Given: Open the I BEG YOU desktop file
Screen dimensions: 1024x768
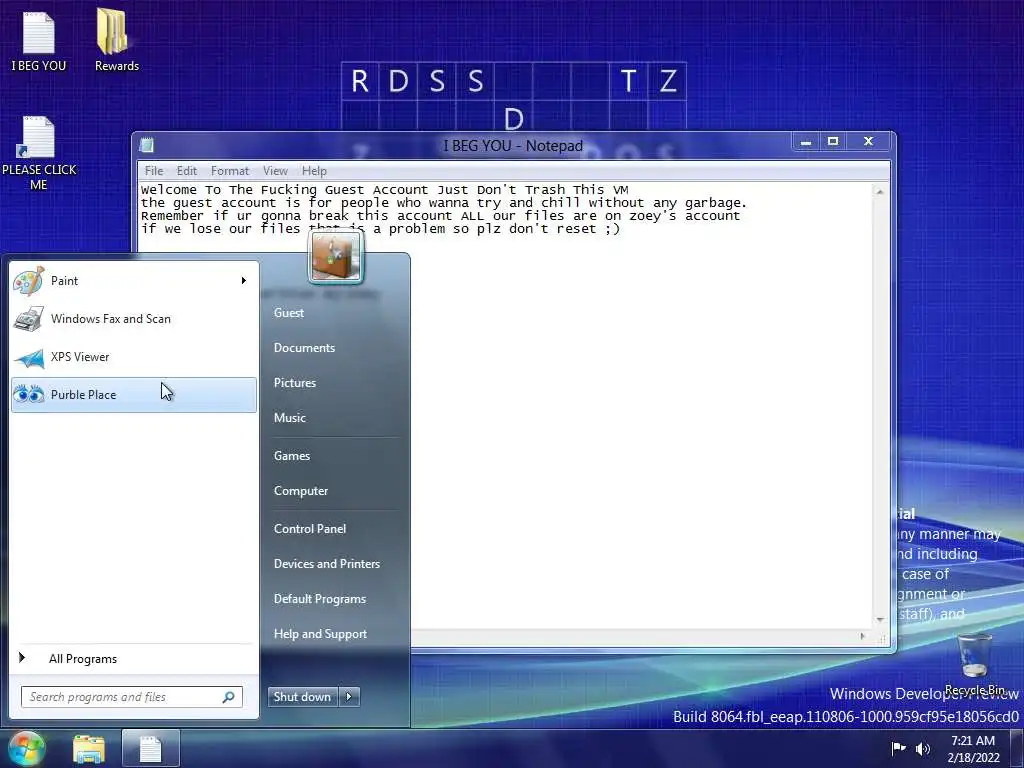Looking at the screenshot, I should click(x=39, y=40).
